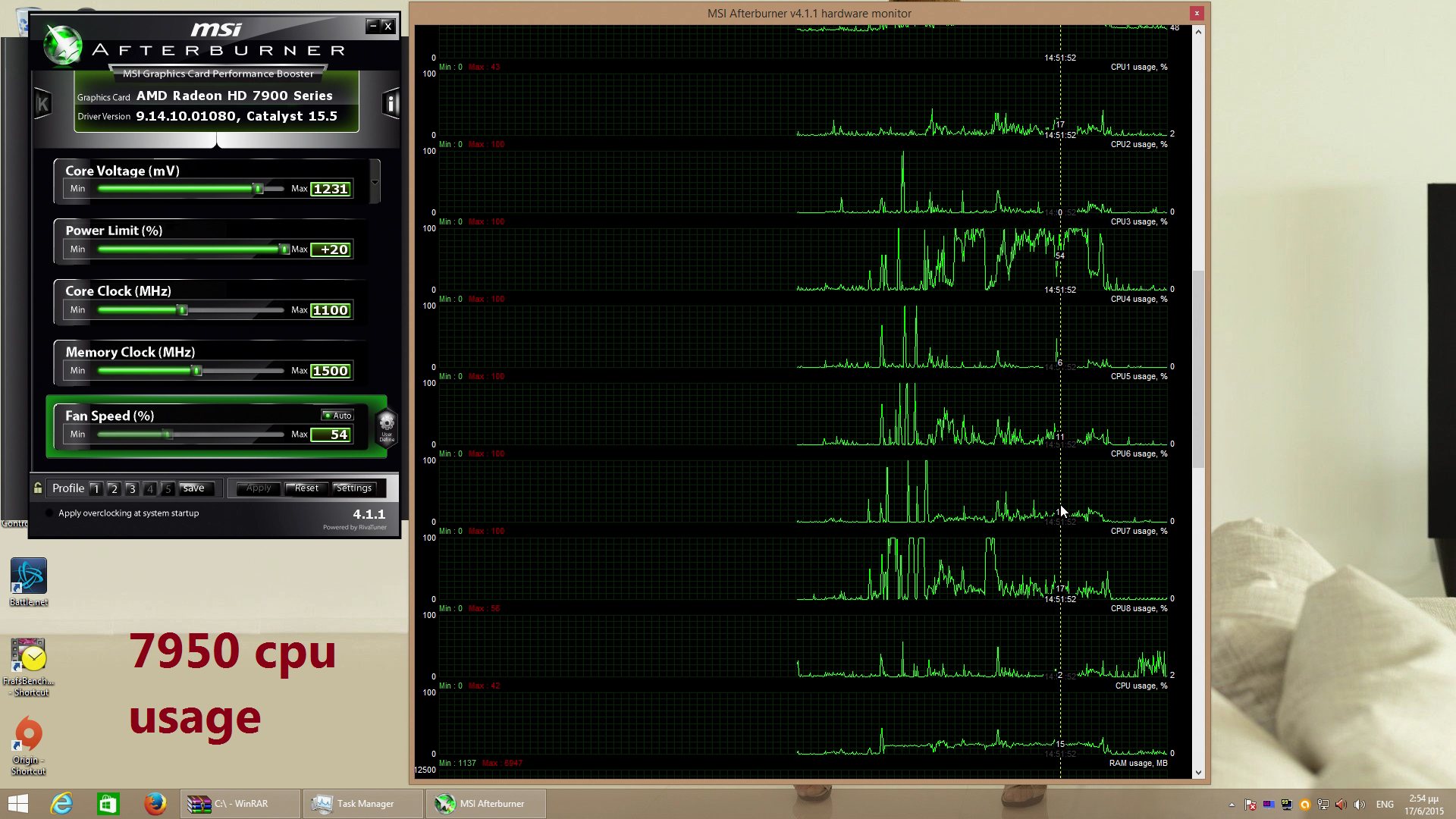Click the purple 60 monitor tray icon
Screen dimensions: 1456x819
[x=1268, y=805]
